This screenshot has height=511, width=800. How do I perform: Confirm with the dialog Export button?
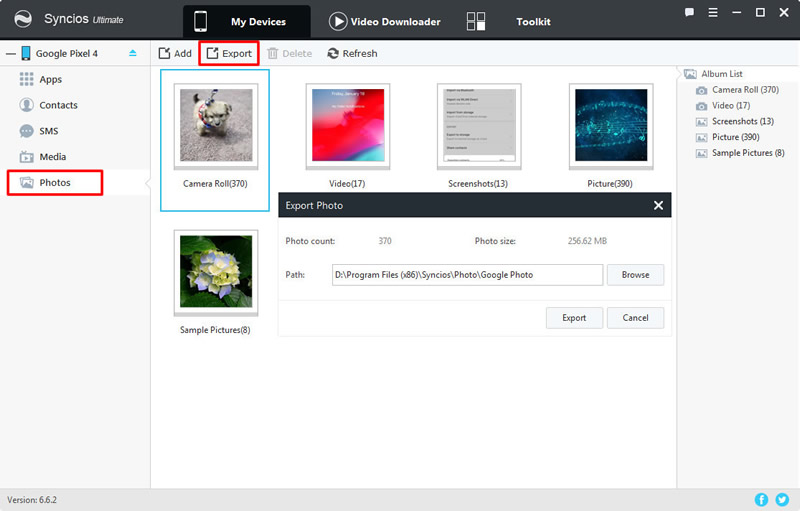(x=574, y=318)
